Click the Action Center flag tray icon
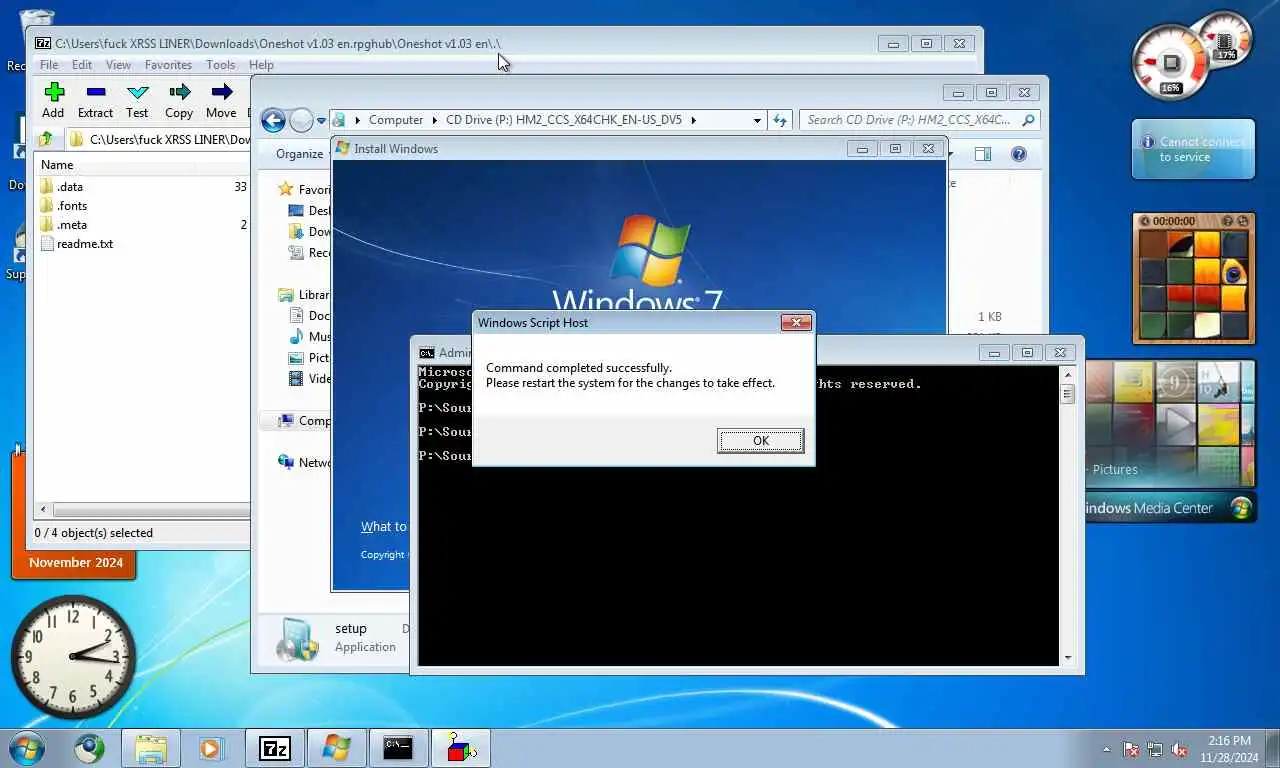The height and width of the screenshot is (768, 1280). 1131,749
